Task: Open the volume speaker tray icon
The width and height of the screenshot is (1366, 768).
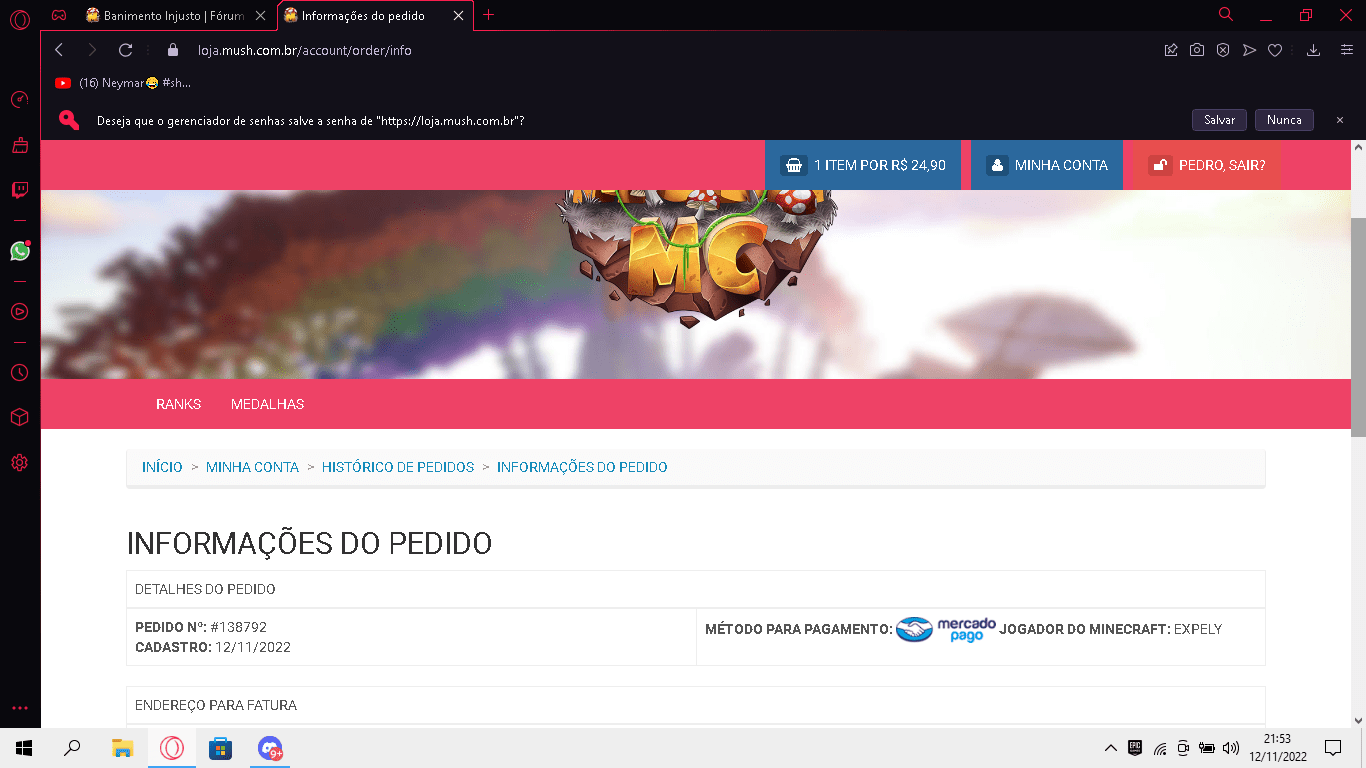Action: [x=1231, y=748]
